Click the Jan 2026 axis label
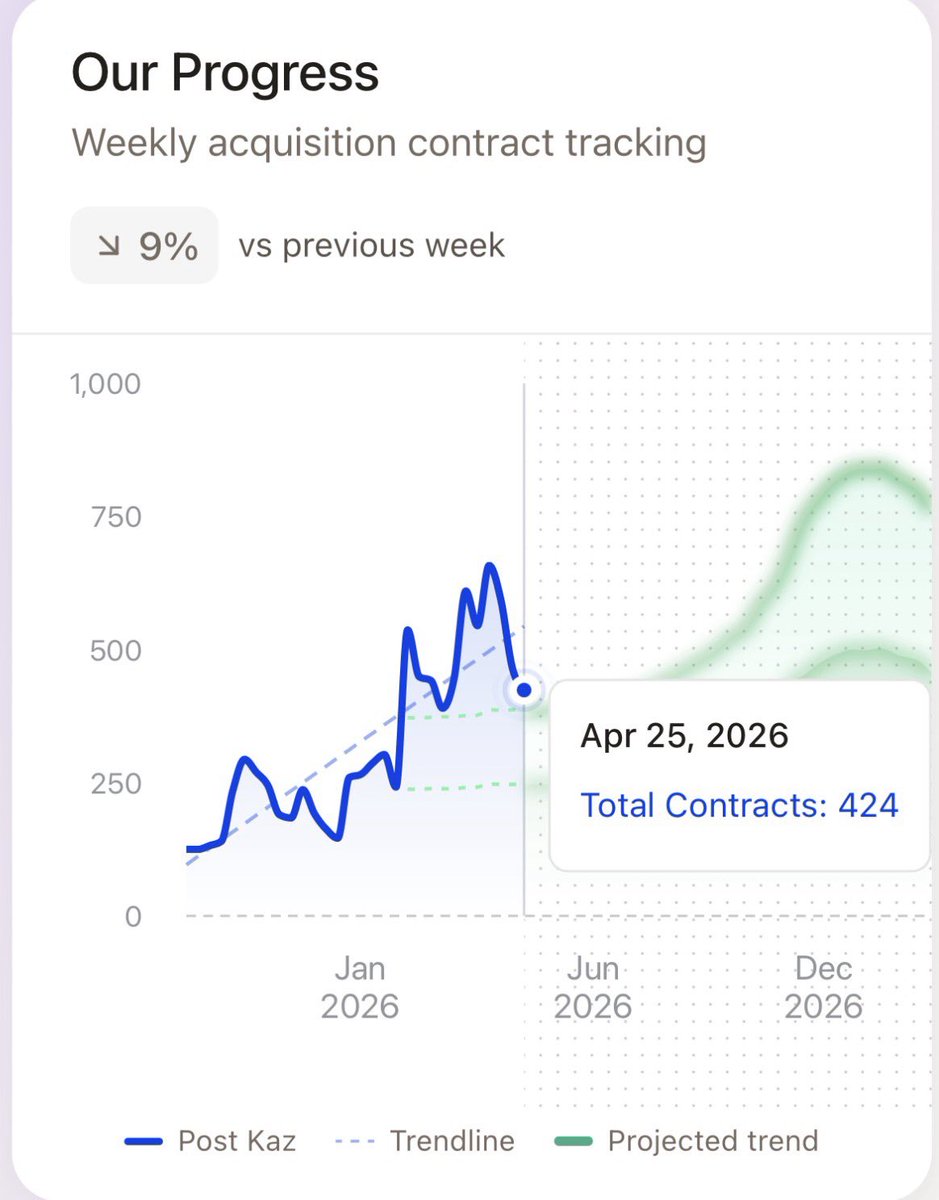The image size is (939, 1200). 360,986
